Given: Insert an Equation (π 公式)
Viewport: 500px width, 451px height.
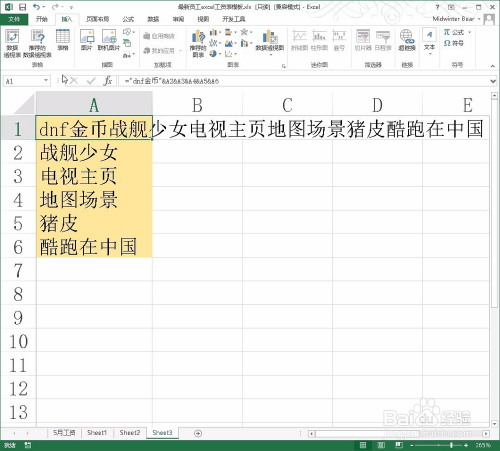Looking at the screenshot, I should 454,32.
